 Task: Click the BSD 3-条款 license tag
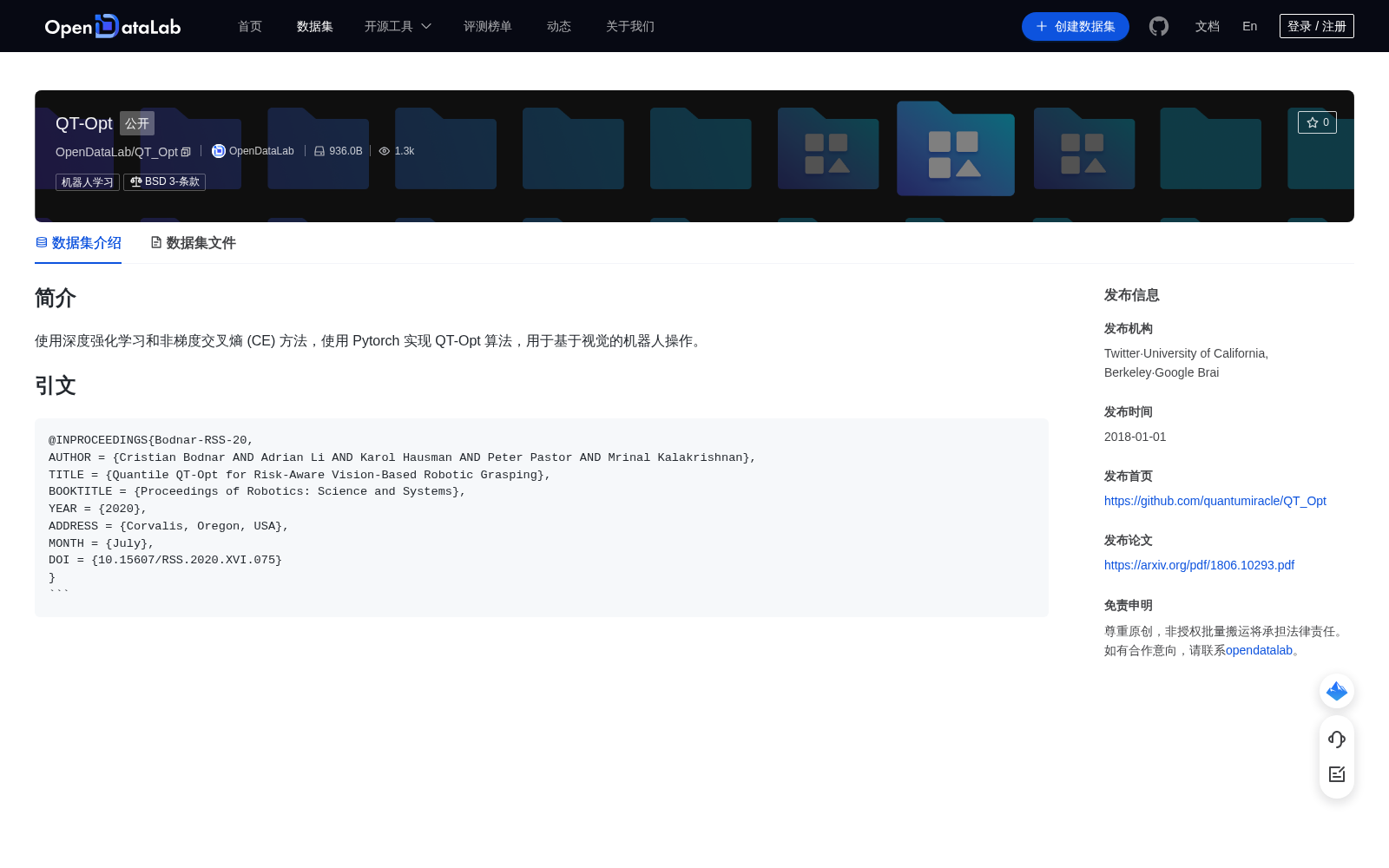point(165,181)
